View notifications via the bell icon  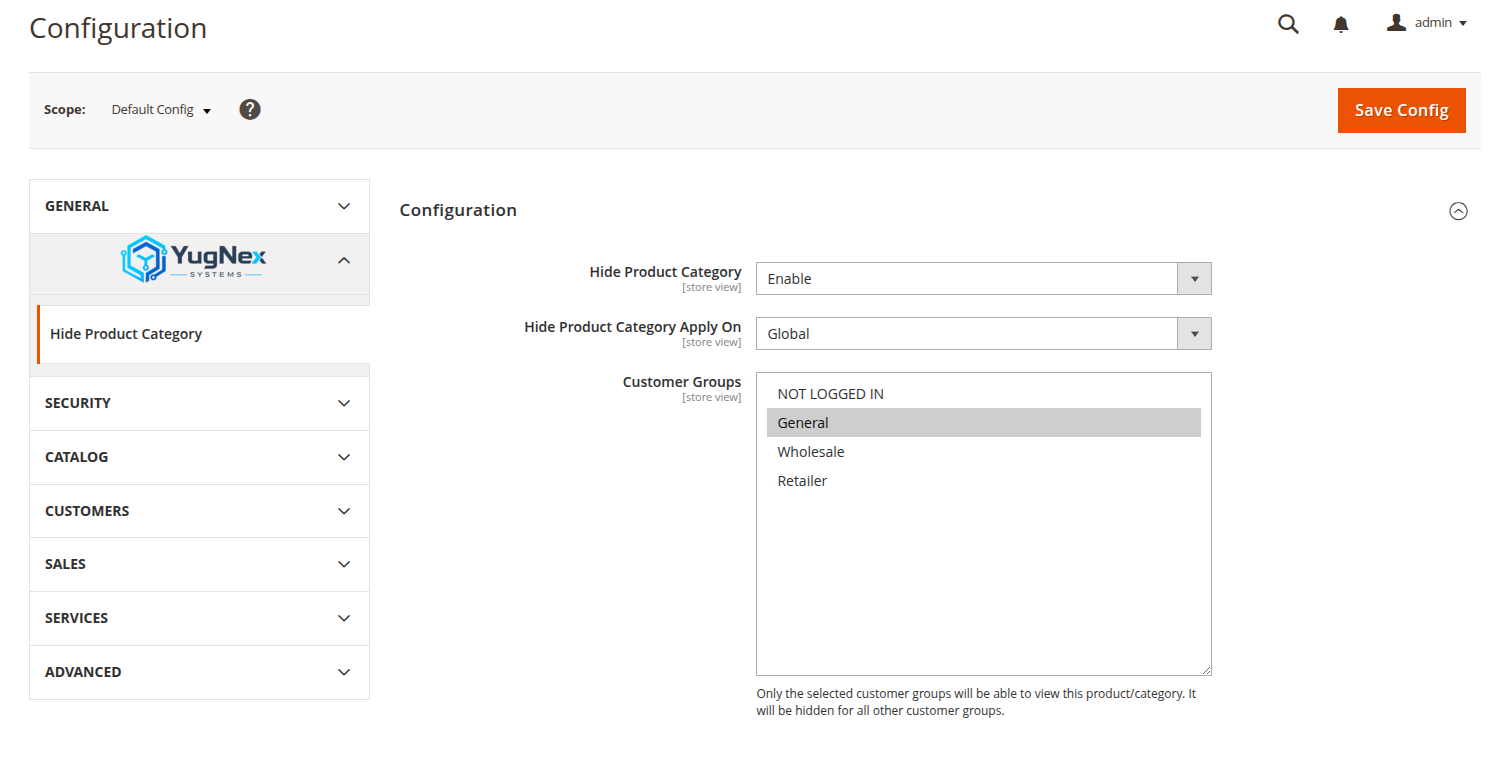point(1341,25)
